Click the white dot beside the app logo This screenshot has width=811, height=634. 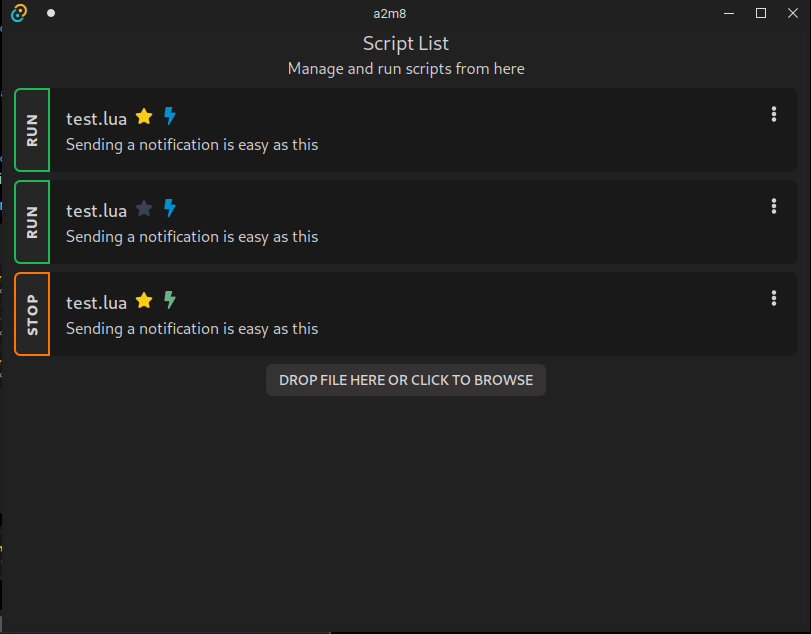coord(51,13)
